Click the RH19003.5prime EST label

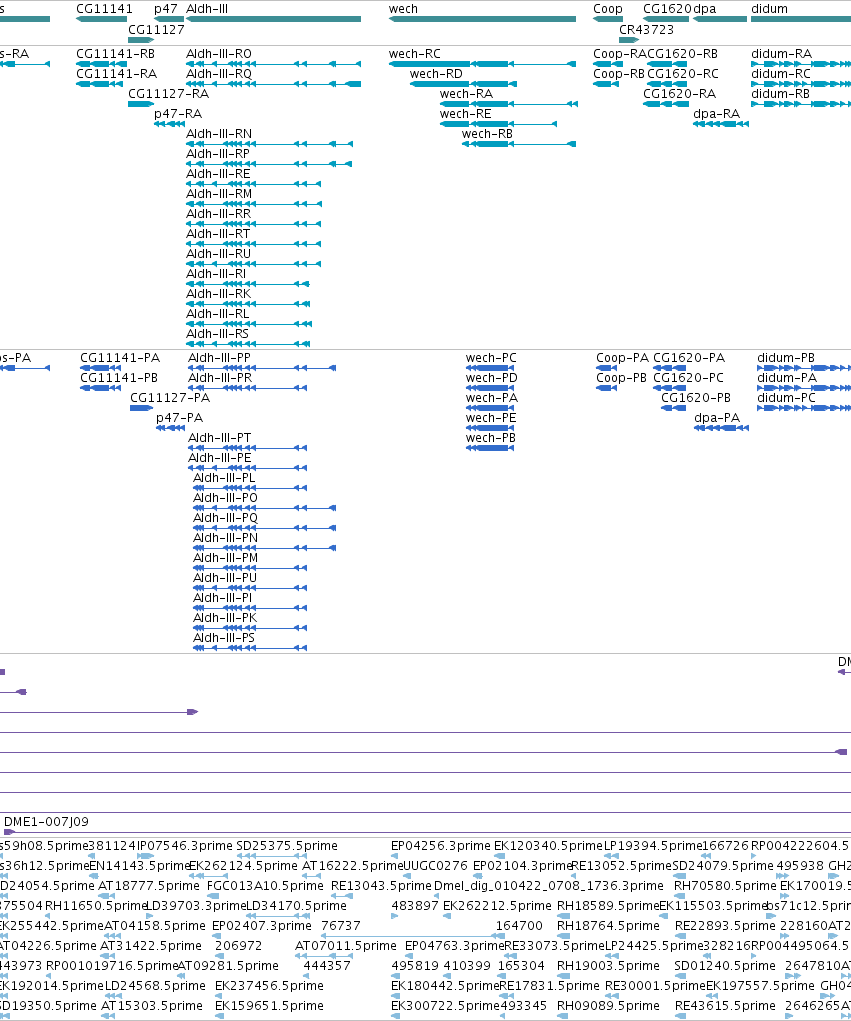(x=608, y=966)
